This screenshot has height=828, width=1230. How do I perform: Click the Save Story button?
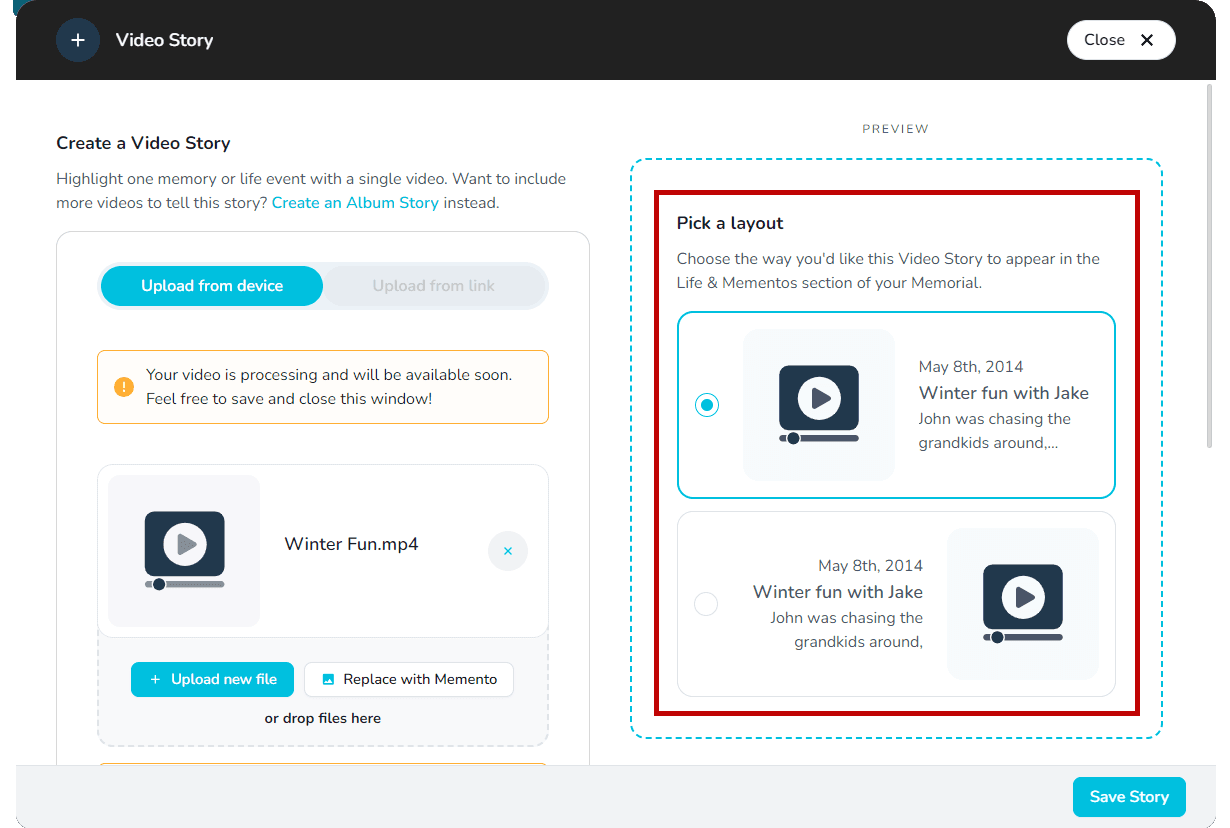tap(1129, 796)
